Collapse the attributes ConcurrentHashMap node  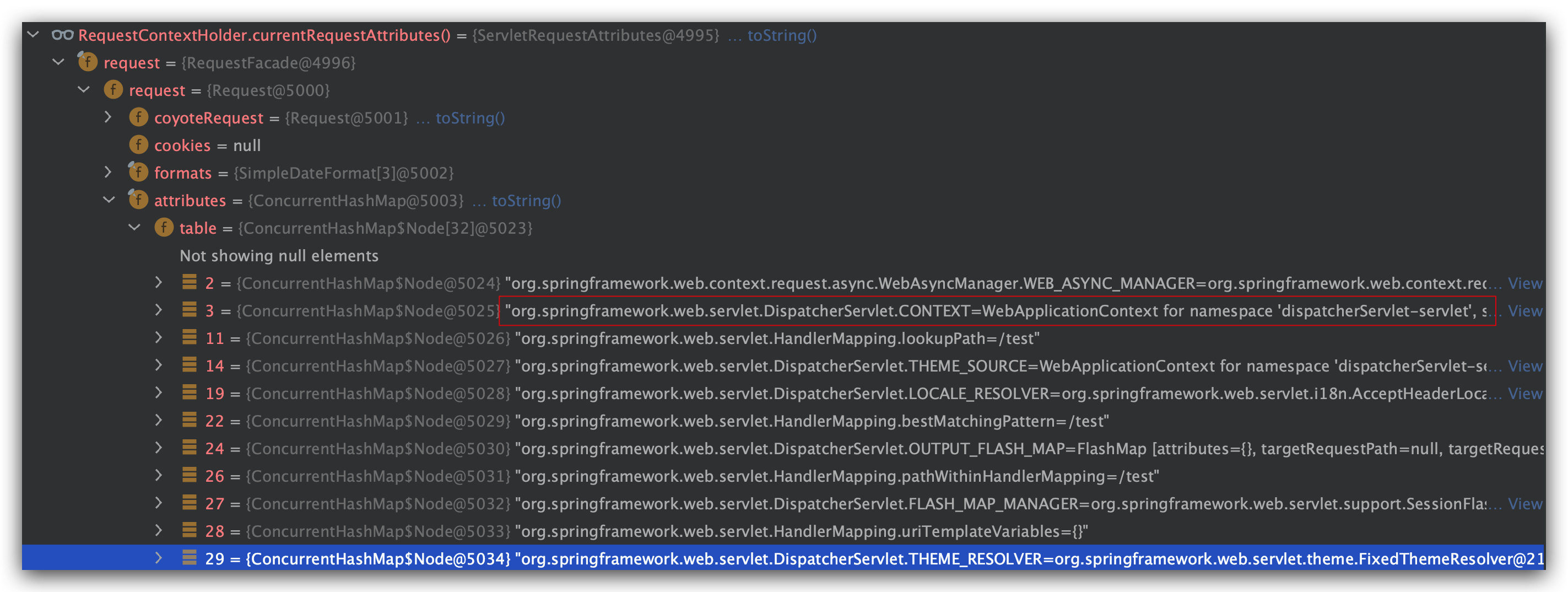click(x=109, y=200)
